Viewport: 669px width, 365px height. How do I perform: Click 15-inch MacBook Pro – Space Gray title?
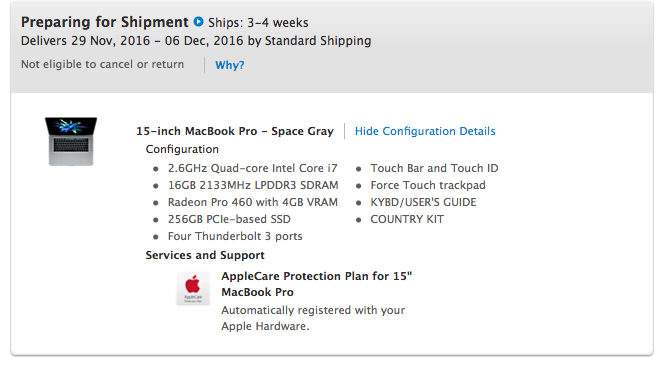[235, 131]
